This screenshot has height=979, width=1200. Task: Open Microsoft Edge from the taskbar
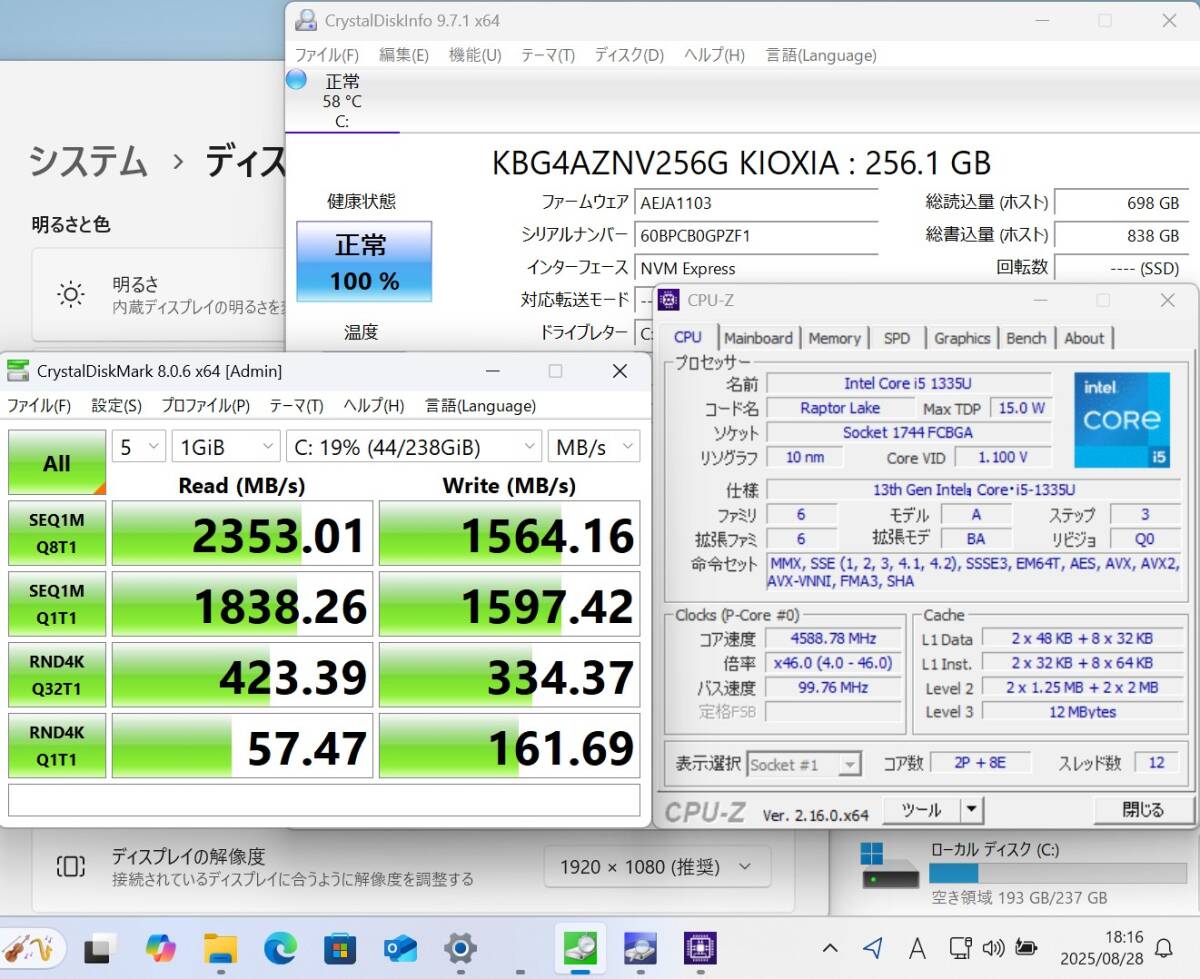pyautogui.click(x=281, y=948)
